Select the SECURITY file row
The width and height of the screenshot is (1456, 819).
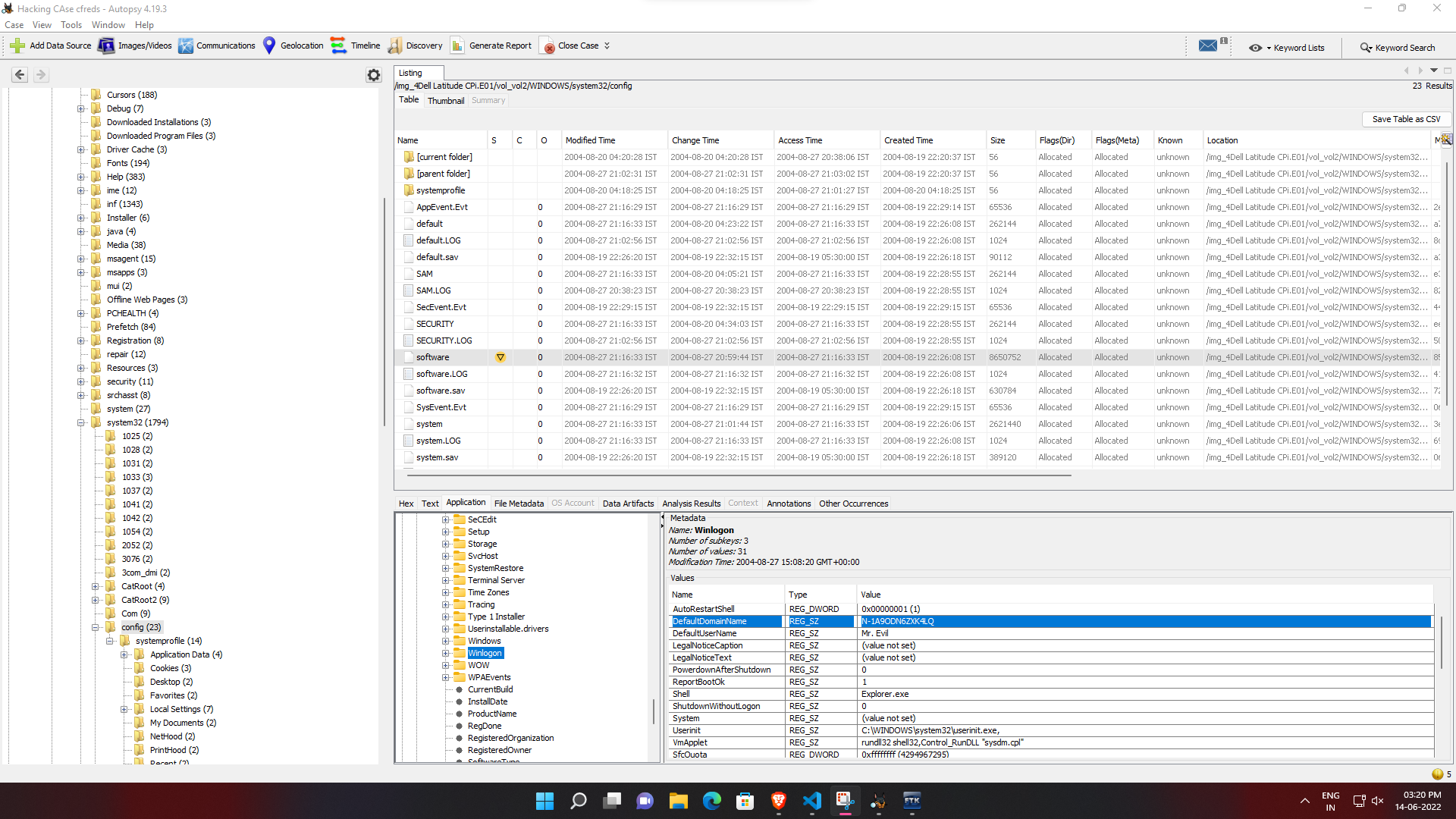pos(918,324)
